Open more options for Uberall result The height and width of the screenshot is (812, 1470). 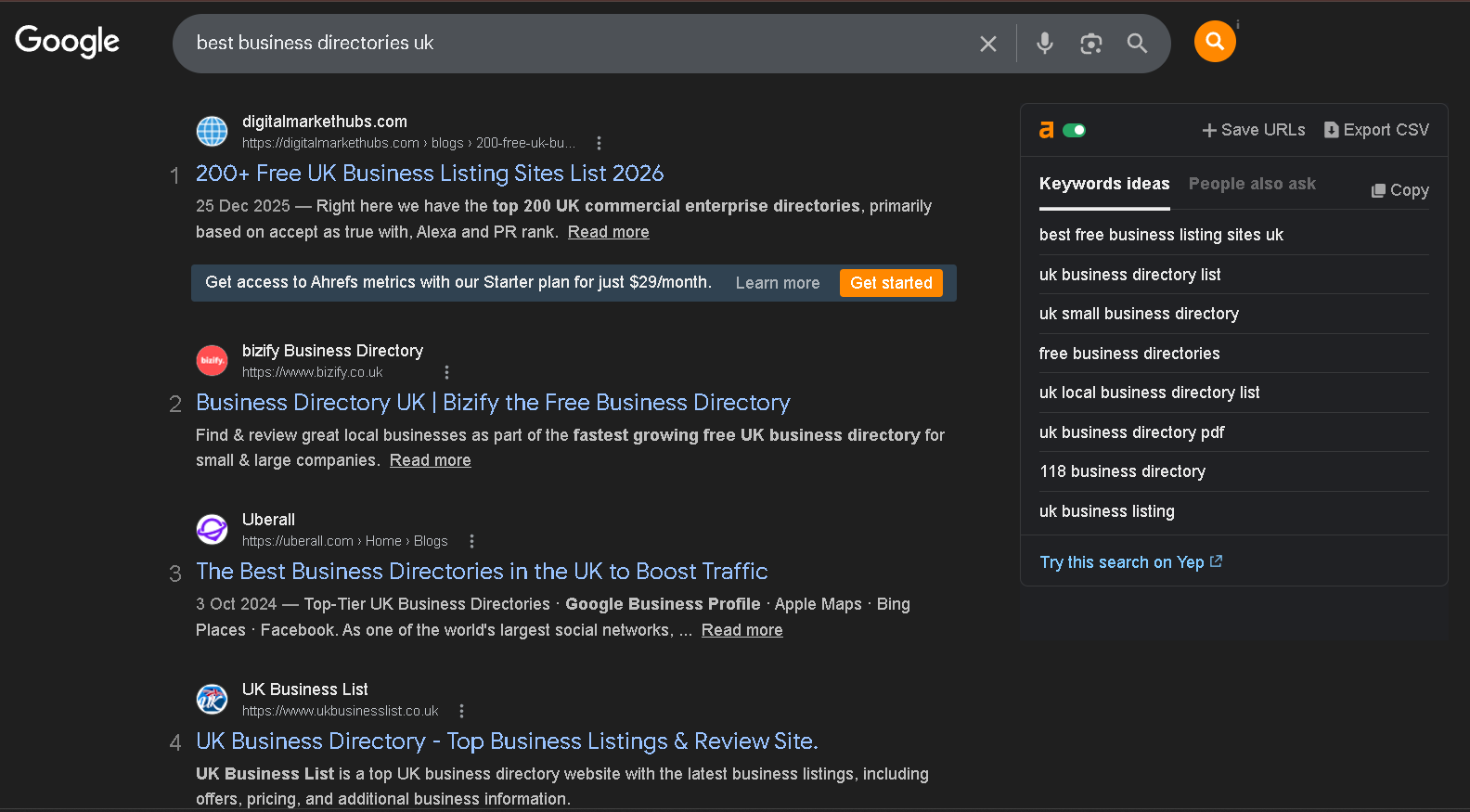tap(471, 541)
